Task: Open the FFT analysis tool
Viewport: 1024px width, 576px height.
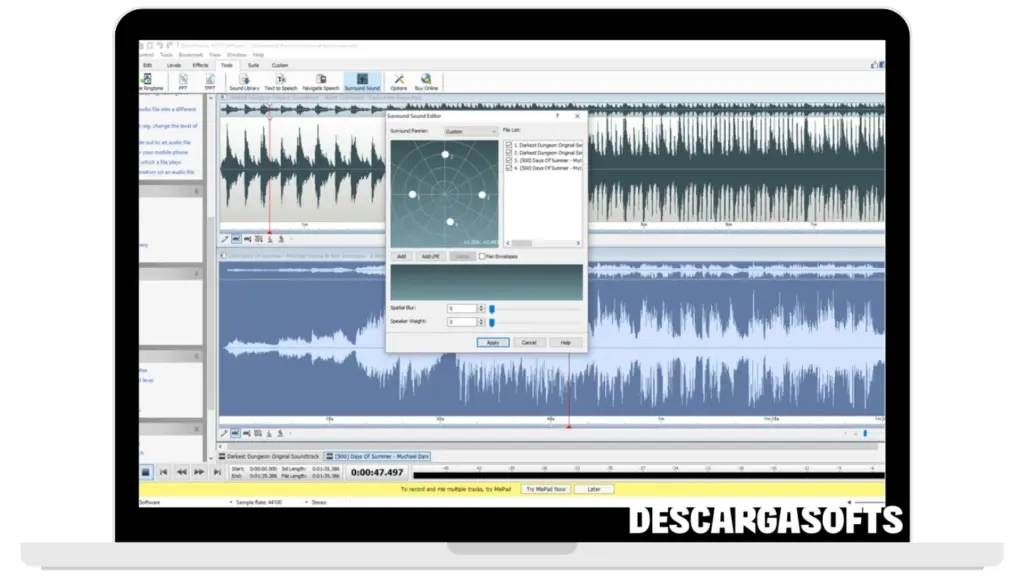Action: tap(183, 81)
